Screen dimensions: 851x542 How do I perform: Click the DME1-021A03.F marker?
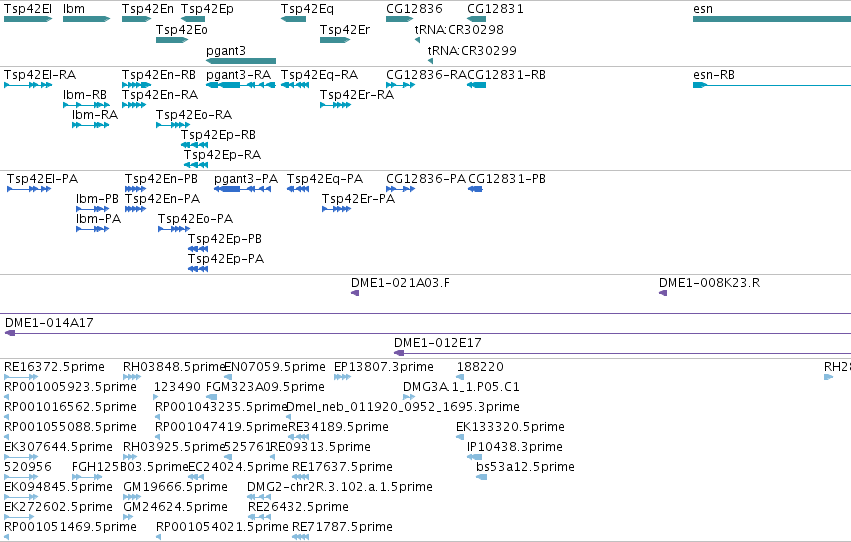[x=355, y=294]
